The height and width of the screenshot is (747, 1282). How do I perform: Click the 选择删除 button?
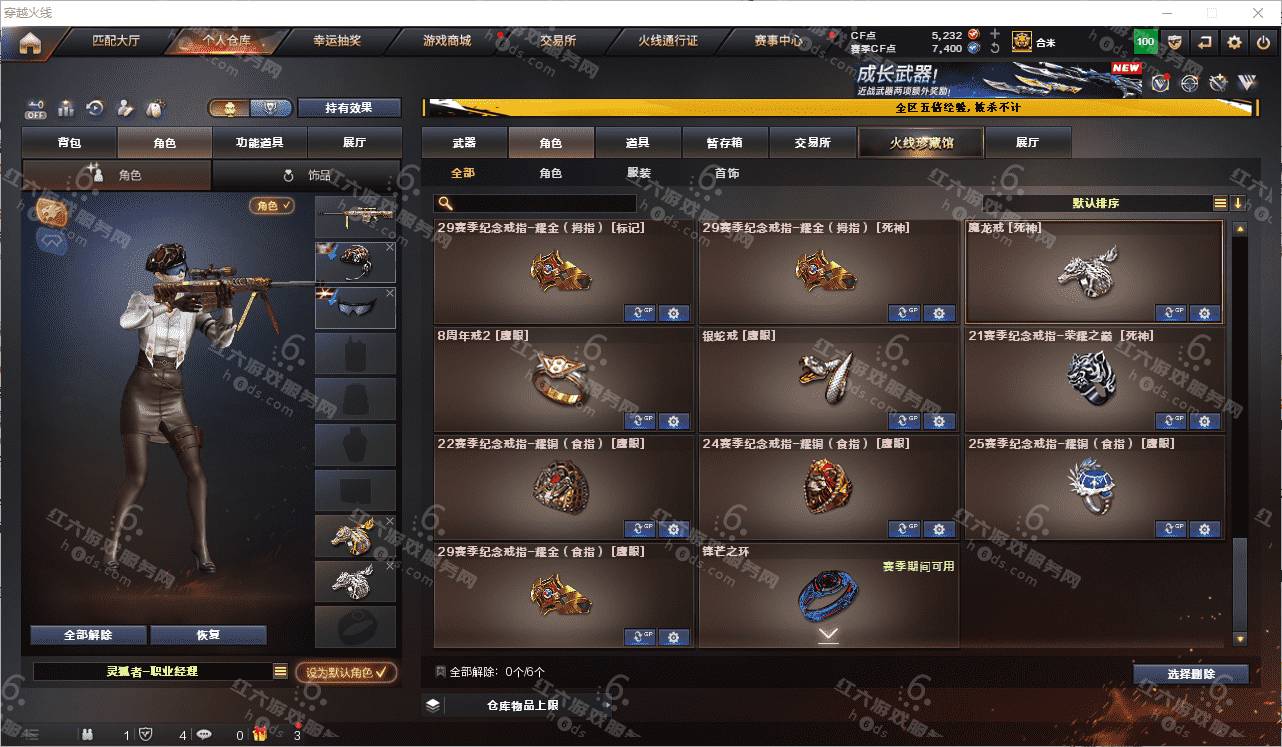(1191, 674)
